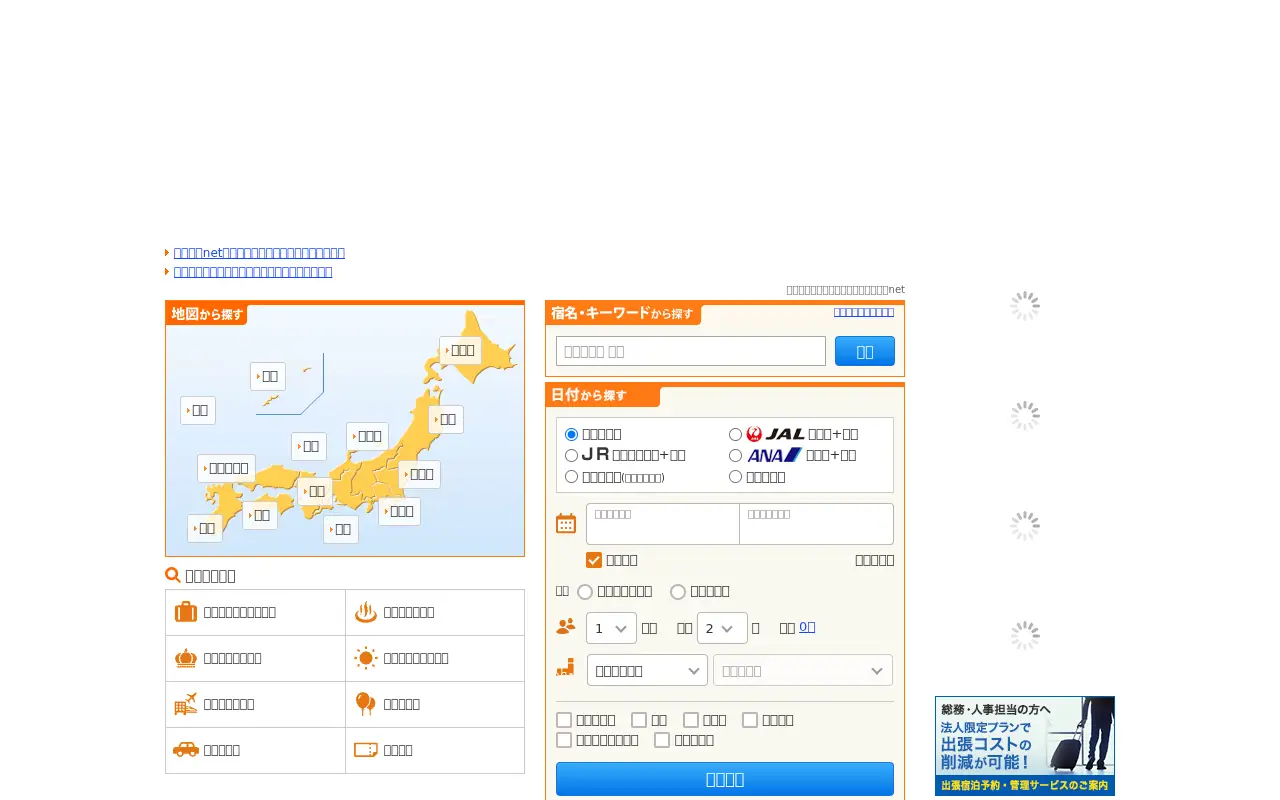Click the '地図から探す' panel header
1280x800 pixels.
[207, 314]
